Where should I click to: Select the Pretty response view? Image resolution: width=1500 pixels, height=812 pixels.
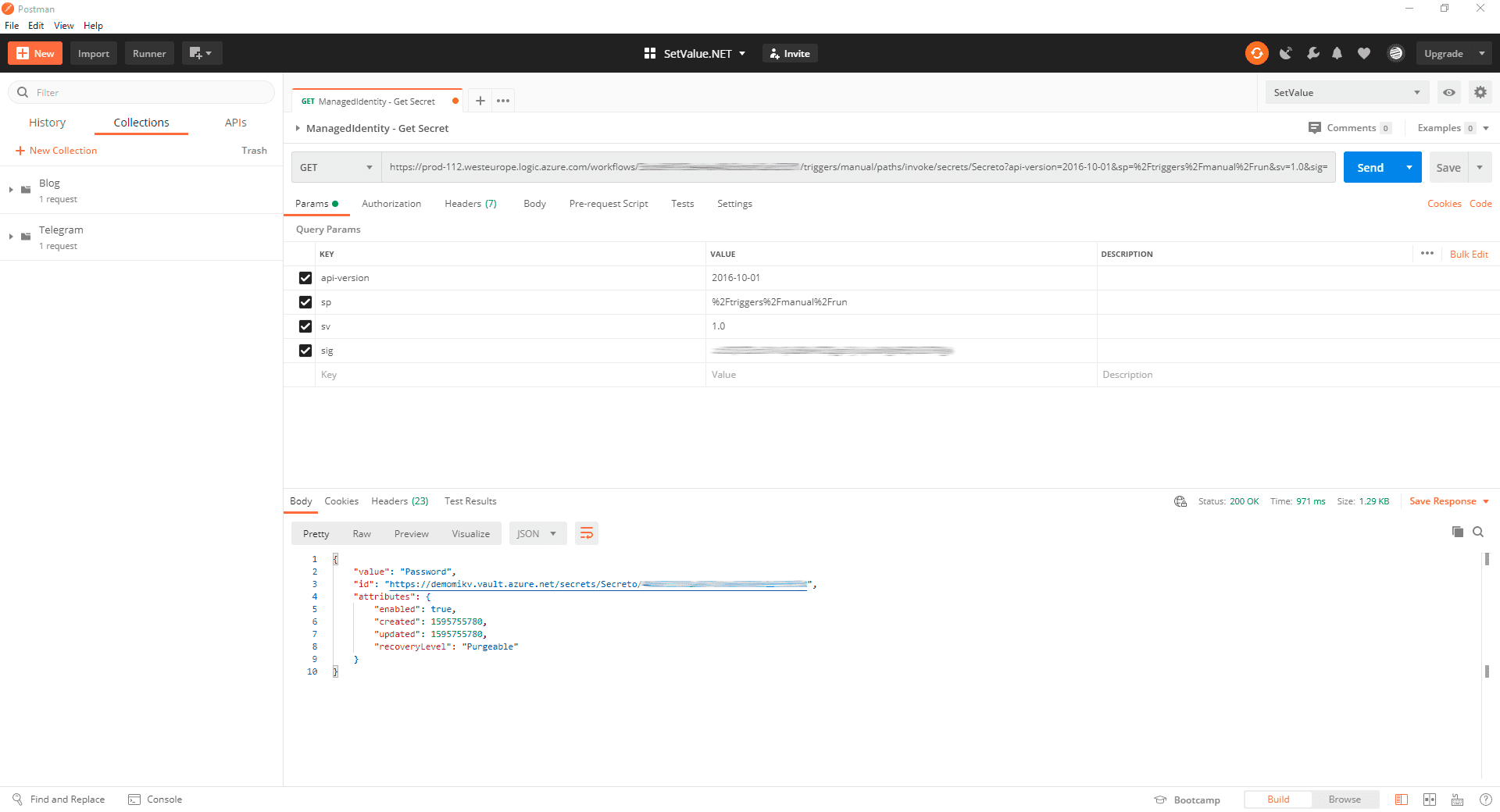[x=316, y=533]
